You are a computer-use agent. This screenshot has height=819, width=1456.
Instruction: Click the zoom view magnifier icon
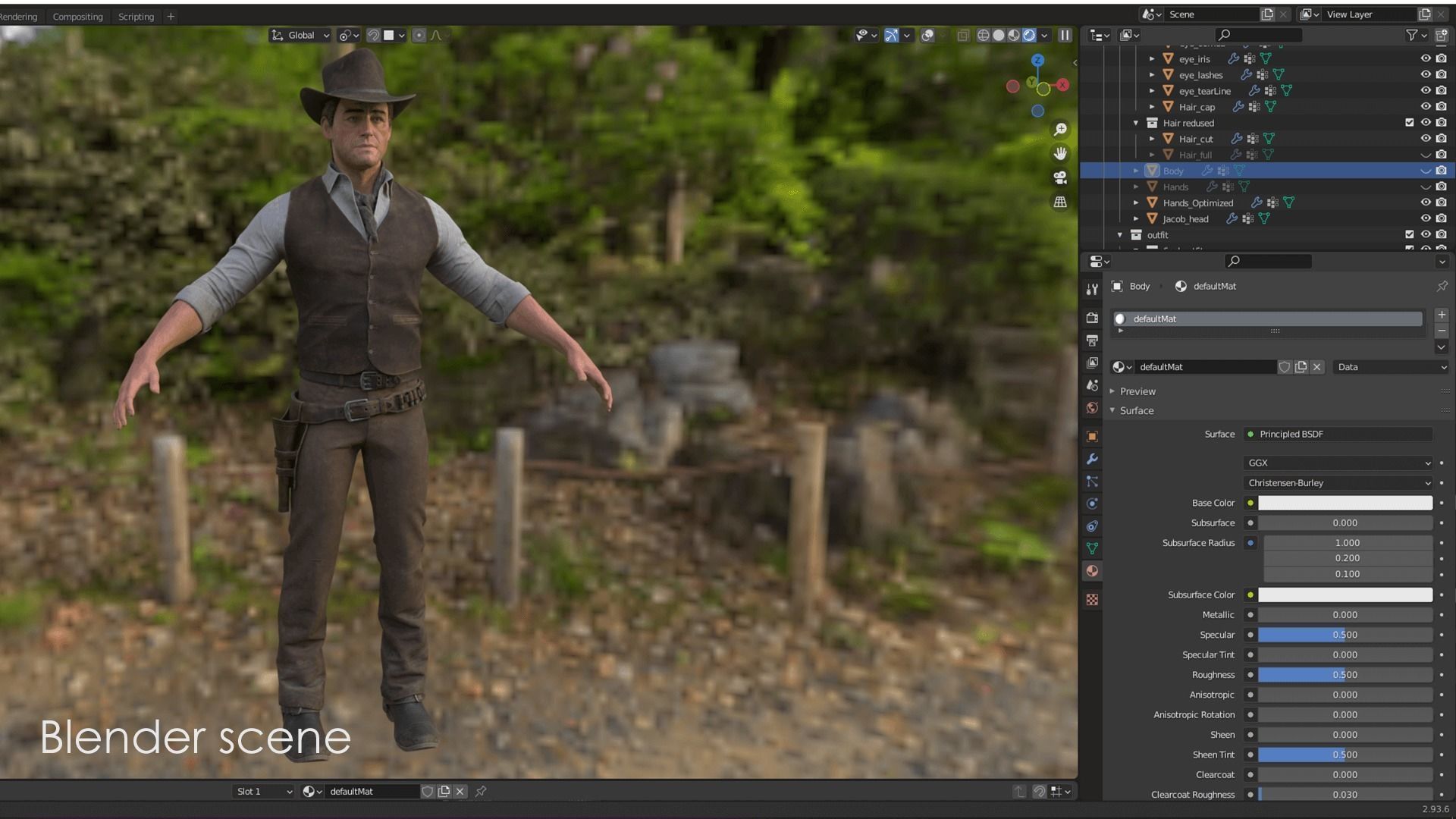pos(1060,130)
